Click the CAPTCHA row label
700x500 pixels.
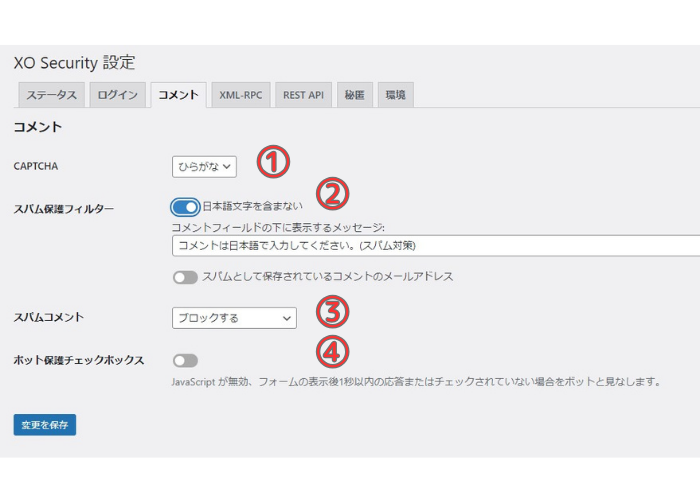(36, 166)
